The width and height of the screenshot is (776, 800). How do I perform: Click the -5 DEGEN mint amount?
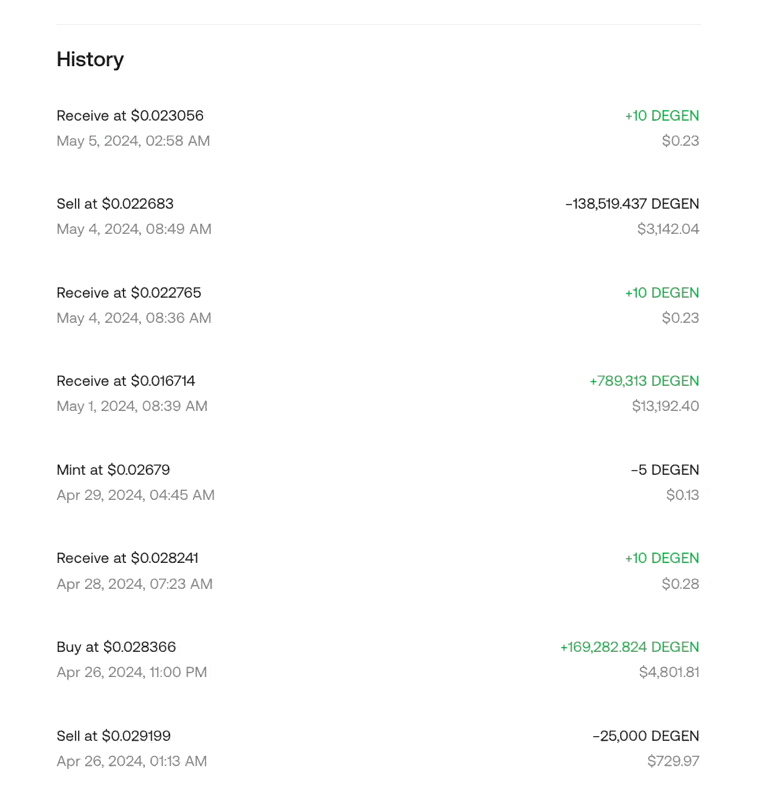pyautogui.click(x=665, y=470)
